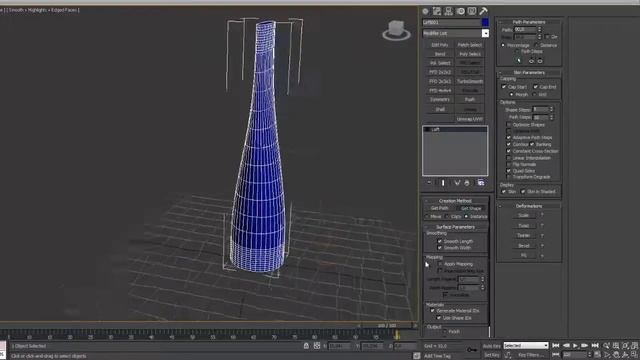Click the Edit Poly modifier button

[440, 45]
